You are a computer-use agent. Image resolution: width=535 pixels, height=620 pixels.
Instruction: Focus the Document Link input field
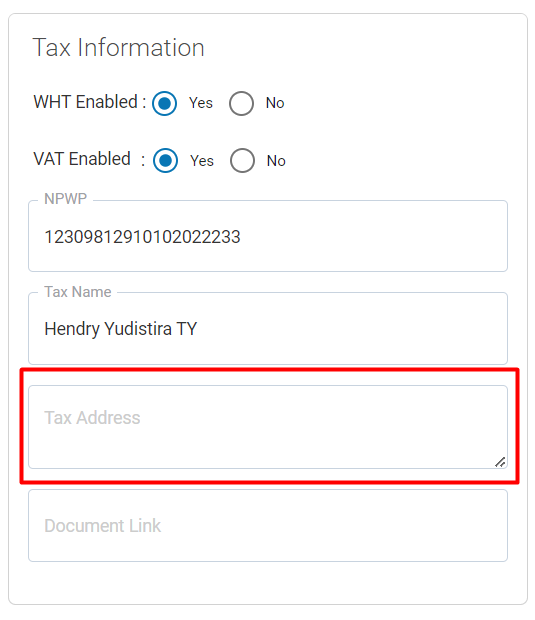(268, 525)
